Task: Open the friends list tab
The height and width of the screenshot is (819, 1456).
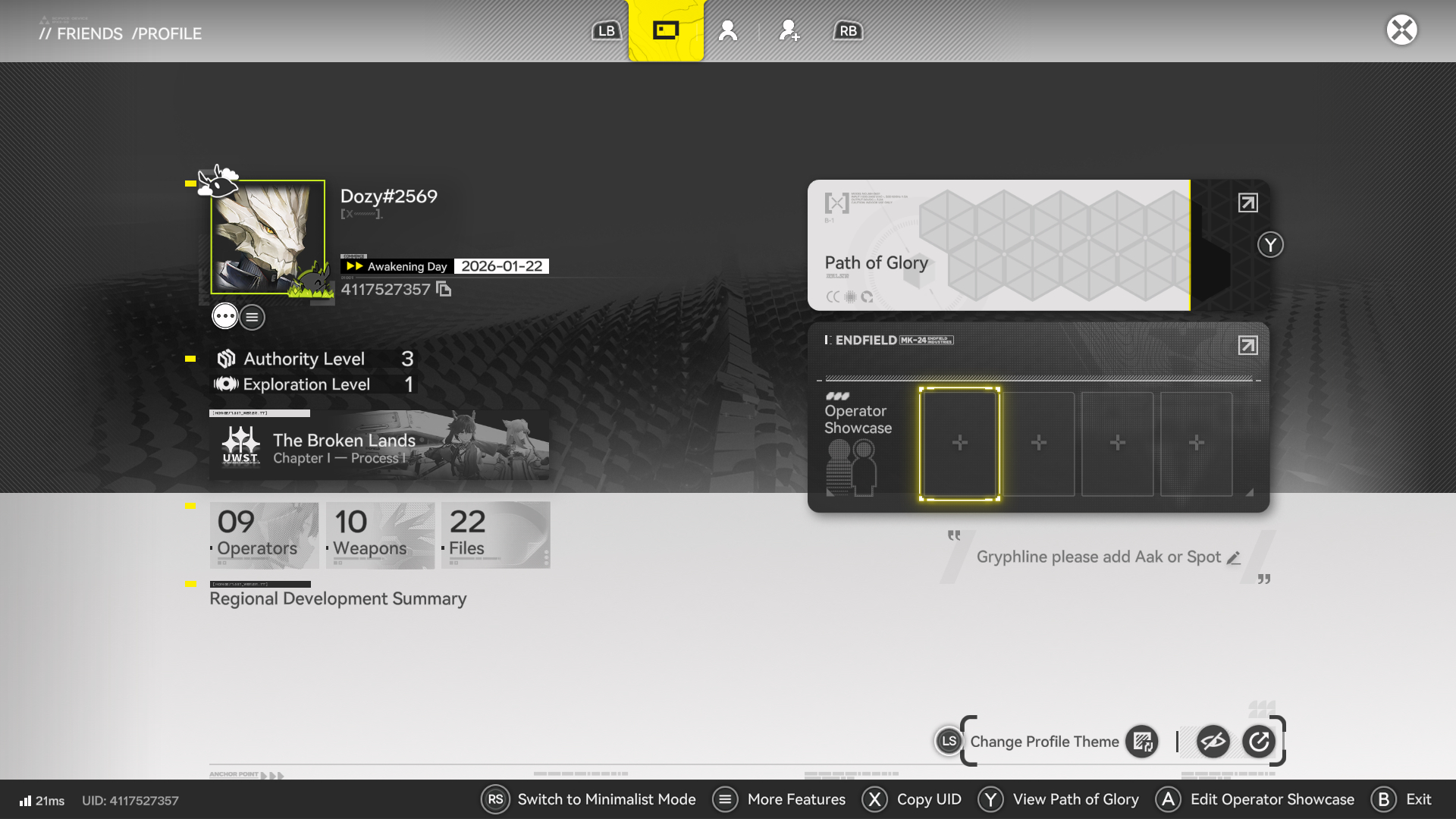Action: (x=728, y=31)
